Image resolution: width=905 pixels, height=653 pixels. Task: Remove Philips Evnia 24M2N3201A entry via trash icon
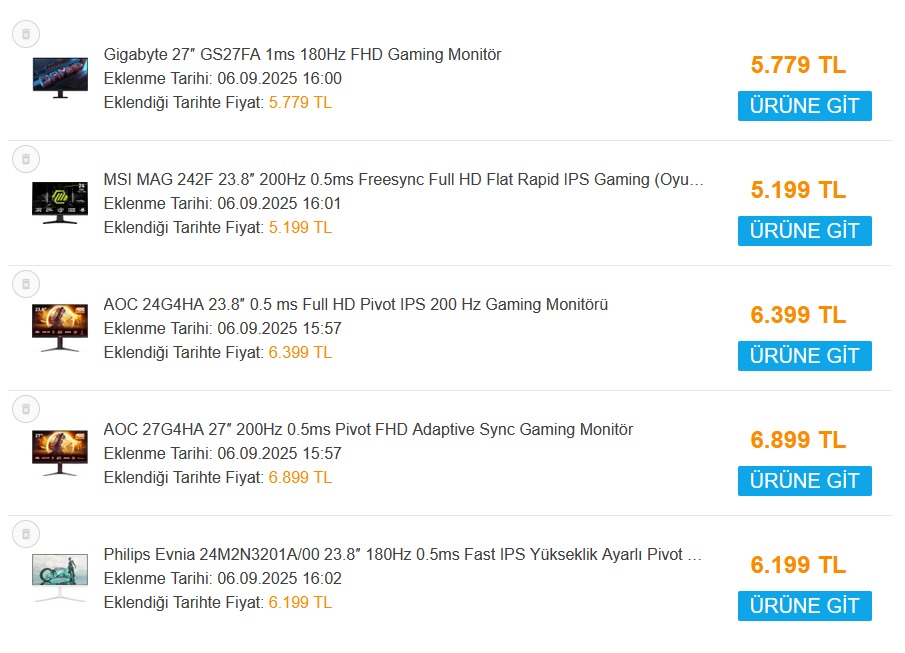pyautogui.click(x=26, y=534)
